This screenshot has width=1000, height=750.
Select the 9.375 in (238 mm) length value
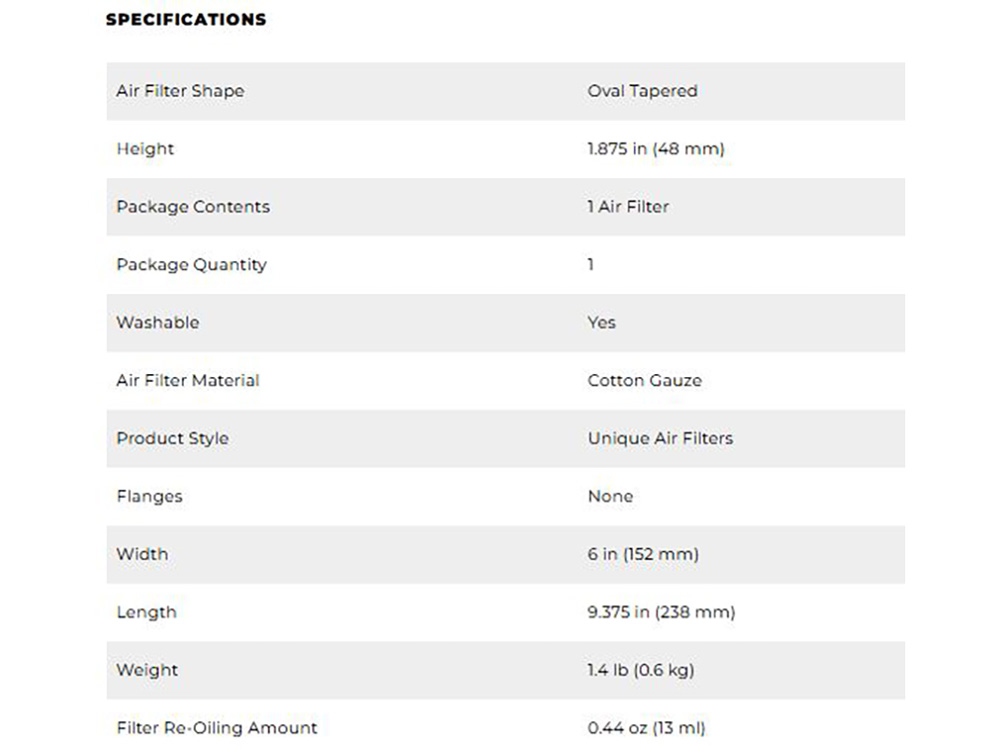coord(661,612)
